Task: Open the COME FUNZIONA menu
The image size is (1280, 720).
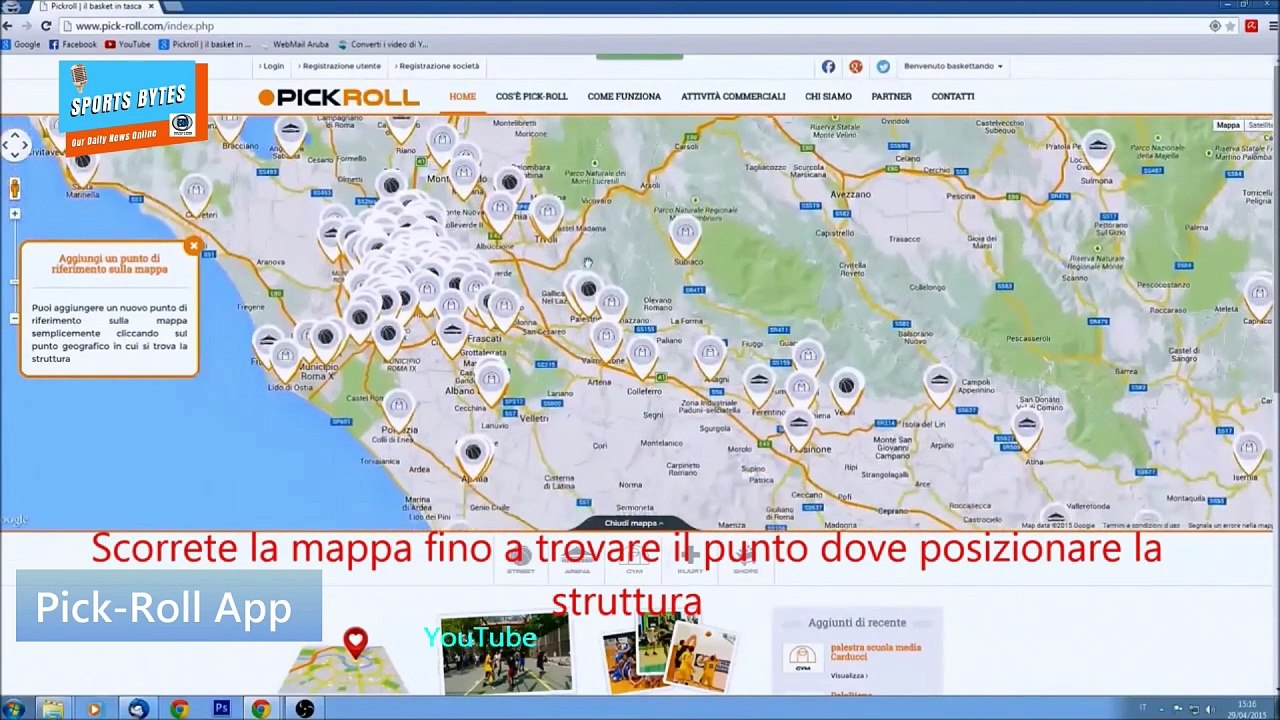Action: [624, 97]
